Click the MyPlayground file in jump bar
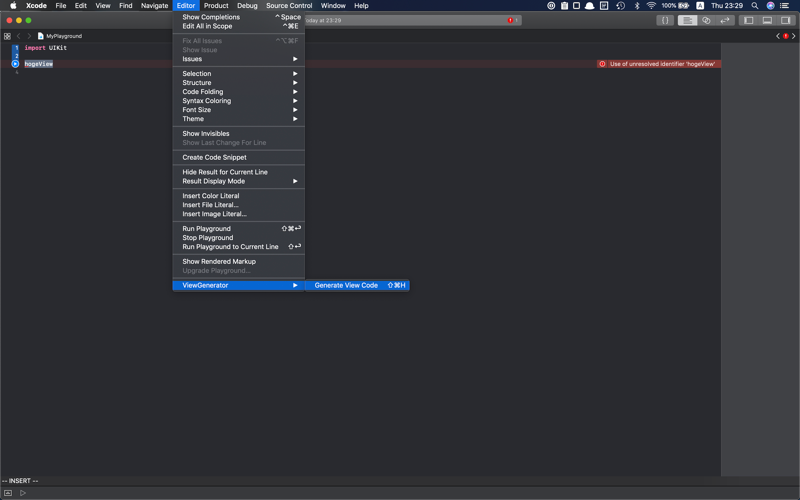800x500 pixels. [60, 36]
